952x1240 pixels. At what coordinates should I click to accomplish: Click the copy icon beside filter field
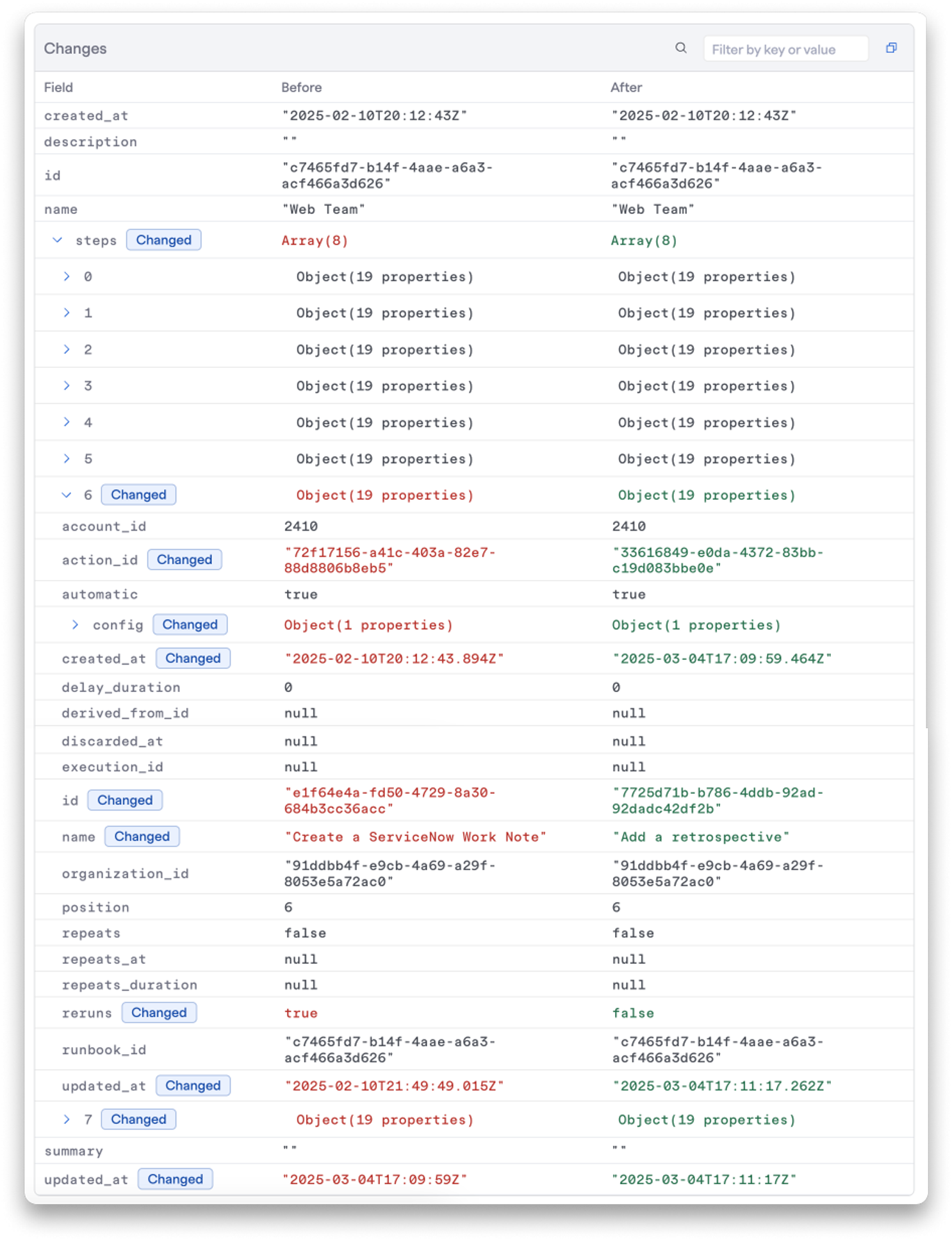[x=891, y=48]
